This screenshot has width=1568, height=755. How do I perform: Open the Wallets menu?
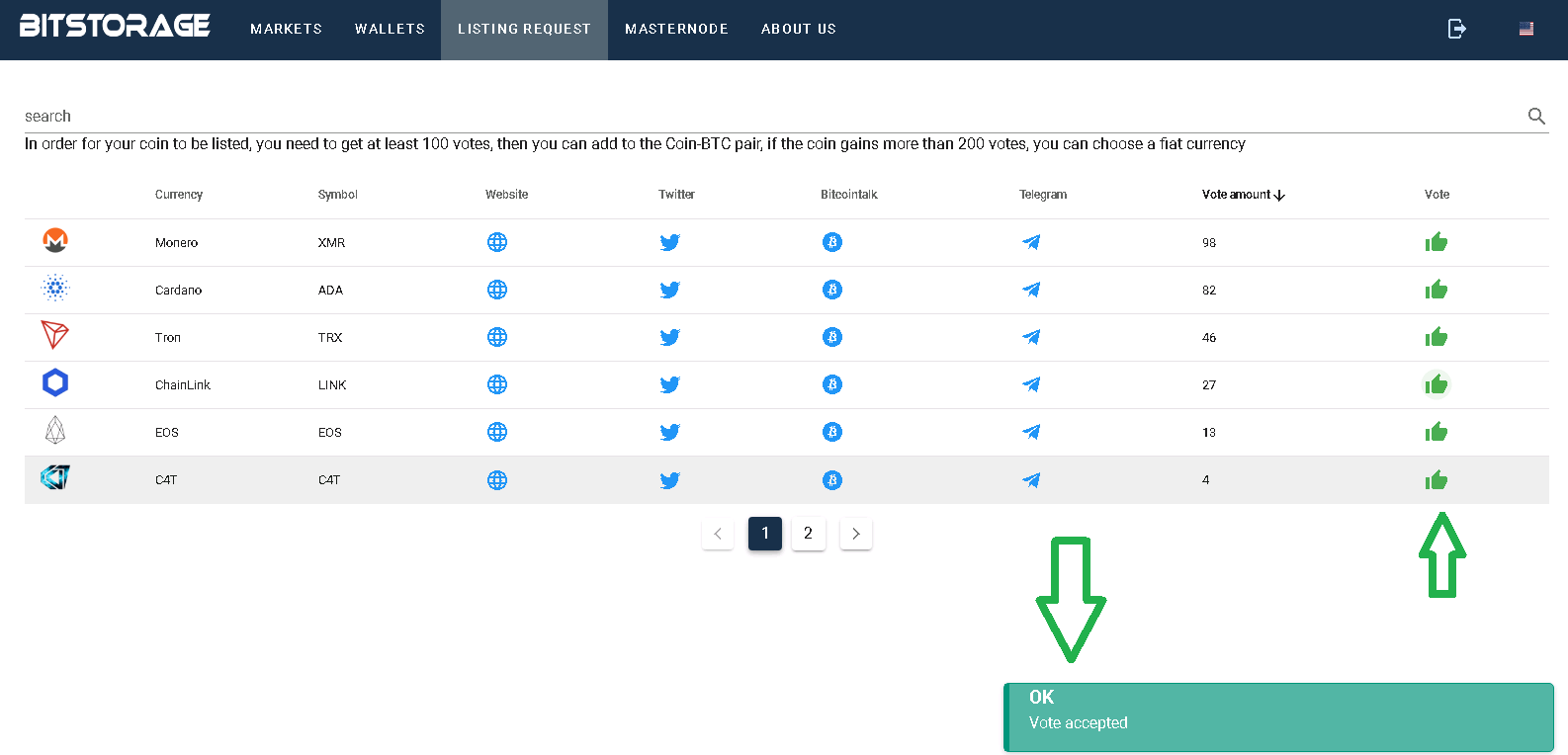[390, 29]
